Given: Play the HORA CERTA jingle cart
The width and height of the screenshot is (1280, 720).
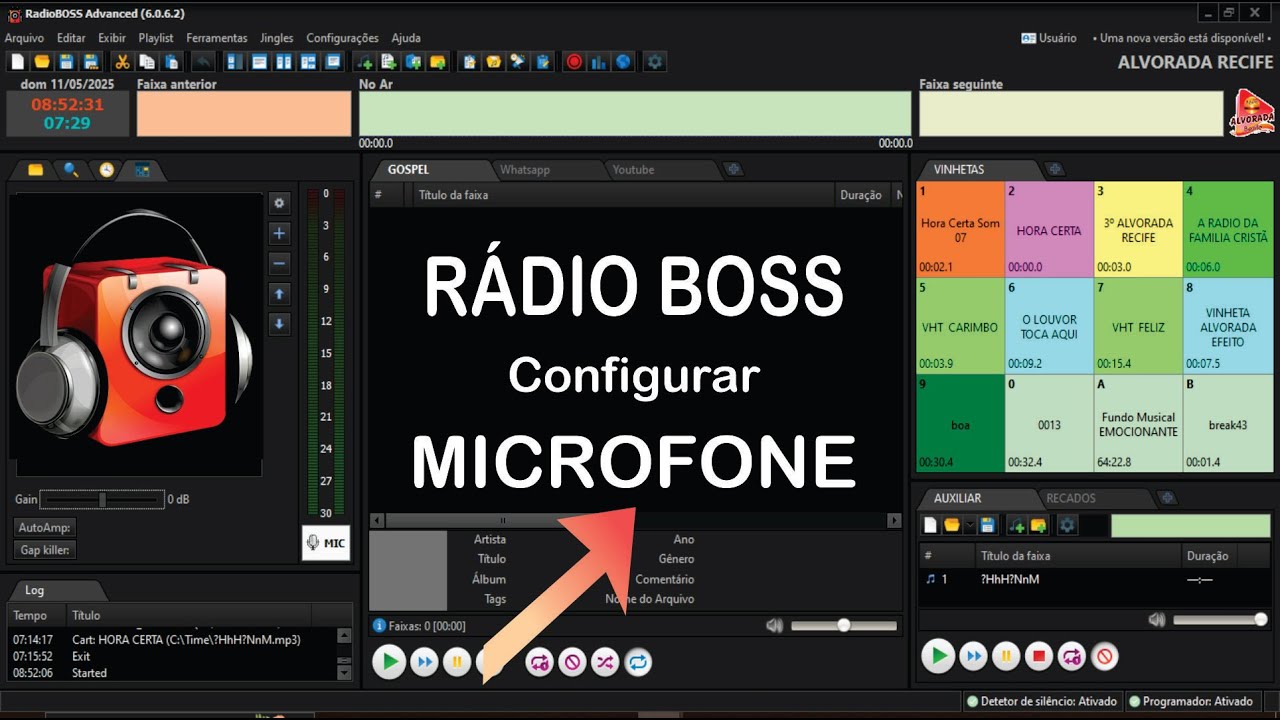Looking at the screenshot, I should click(x=1049, y=229).
